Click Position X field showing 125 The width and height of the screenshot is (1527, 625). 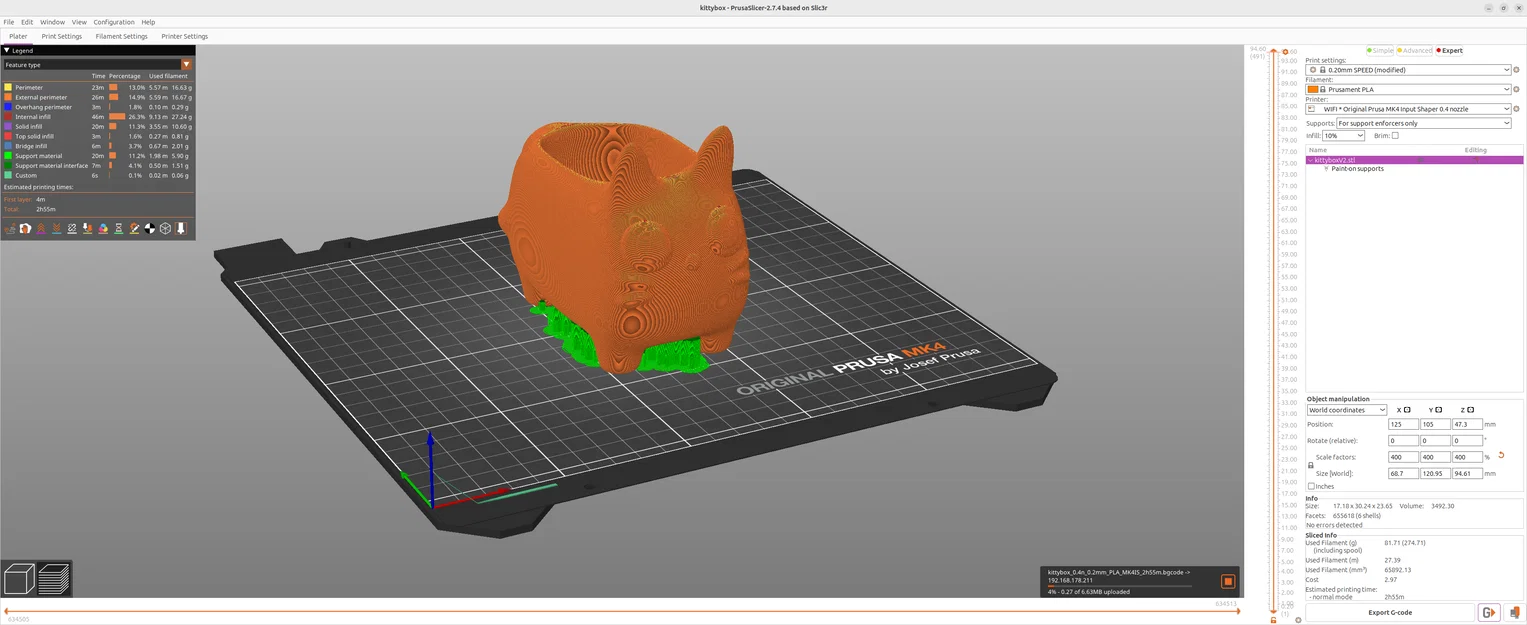(1403, 424)
